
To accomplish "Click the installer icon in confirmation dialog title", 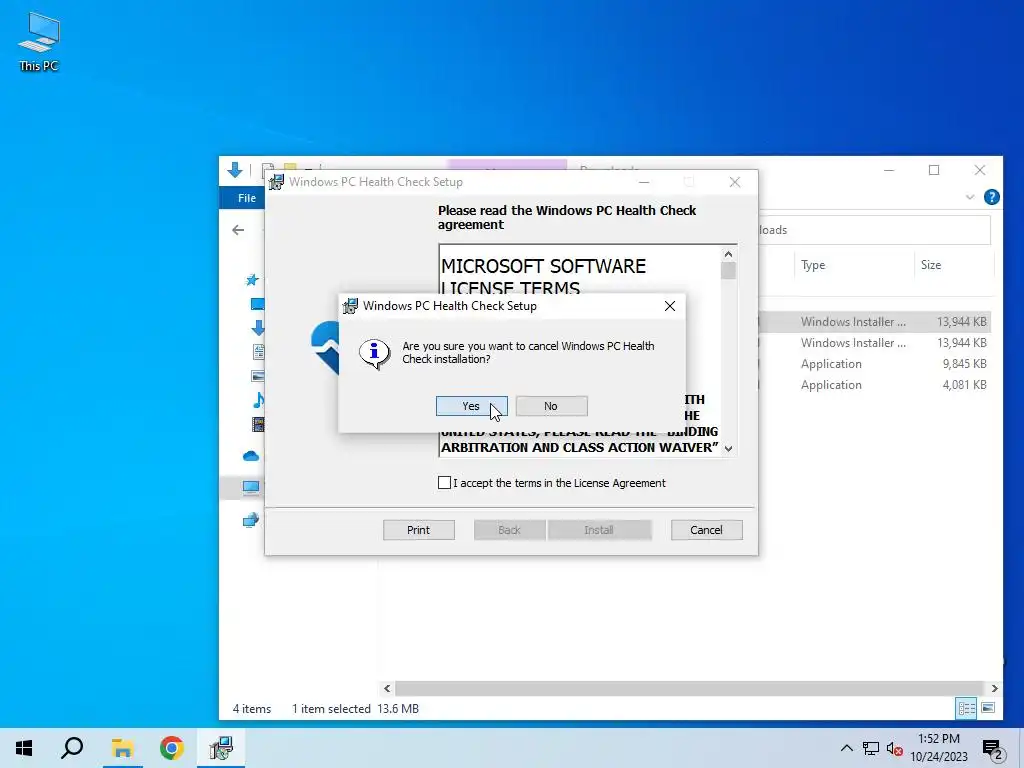I will (x=351, y=306).
